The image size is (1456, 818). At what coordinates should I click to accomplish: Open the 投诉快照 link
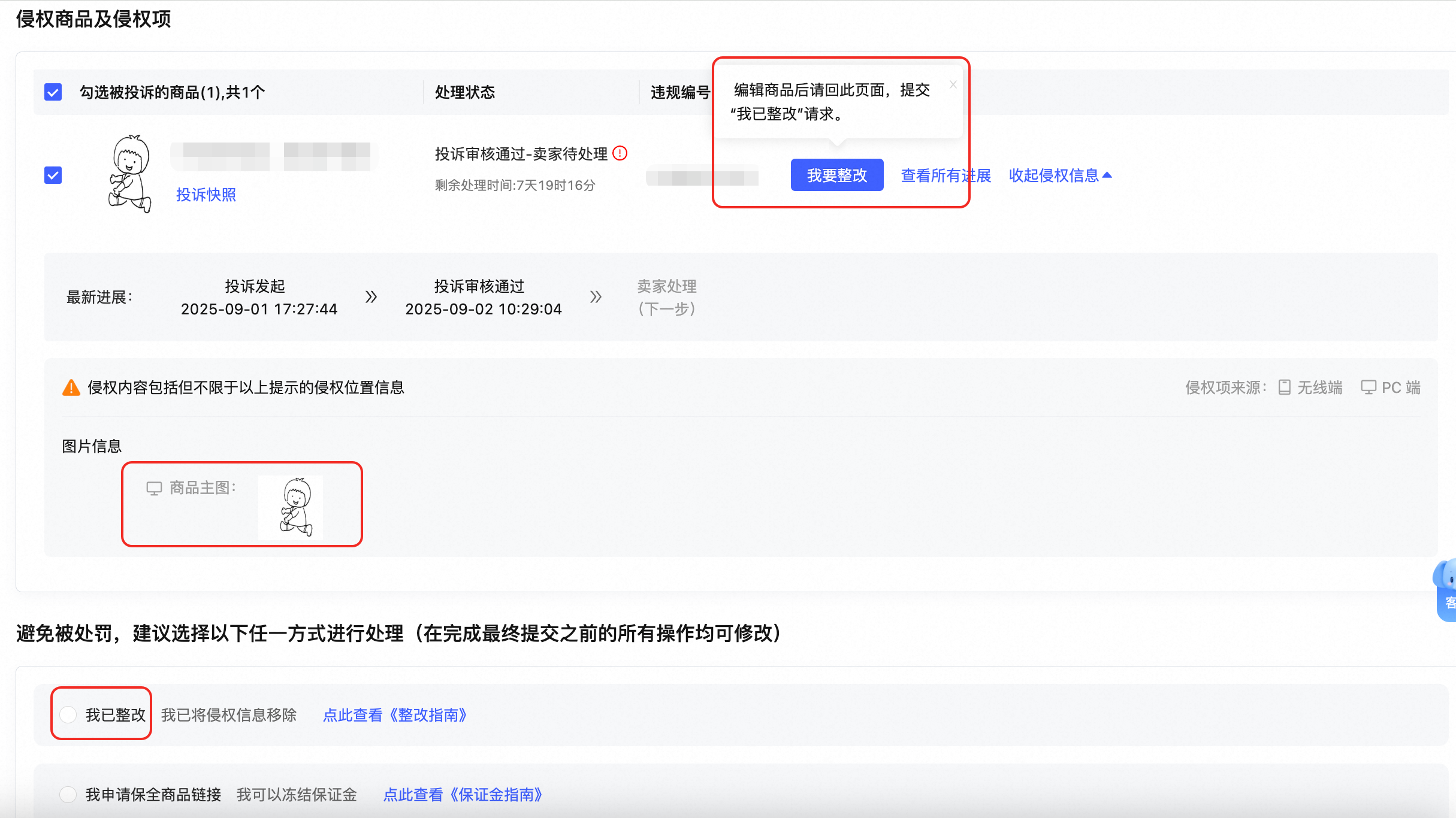click(206, 195)
